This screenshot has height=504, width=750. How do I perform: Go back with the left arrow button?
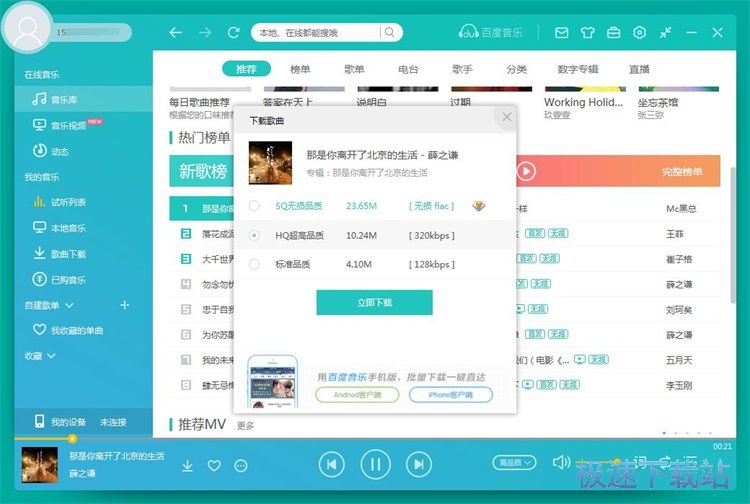click(176, 33)
